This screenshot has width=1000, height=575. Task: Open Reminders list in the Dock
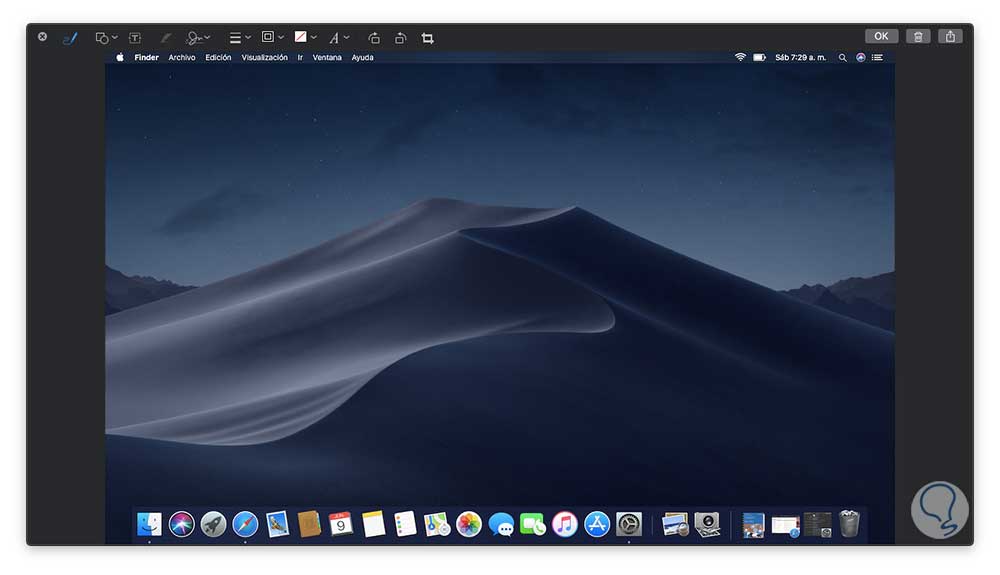(x=405, y=525)
